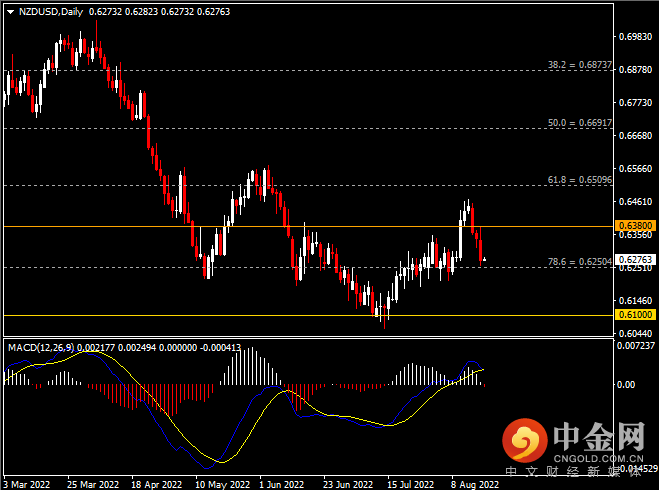Click the 0.69830 price scale value
659x490 pixels.
tap(635, 37)
